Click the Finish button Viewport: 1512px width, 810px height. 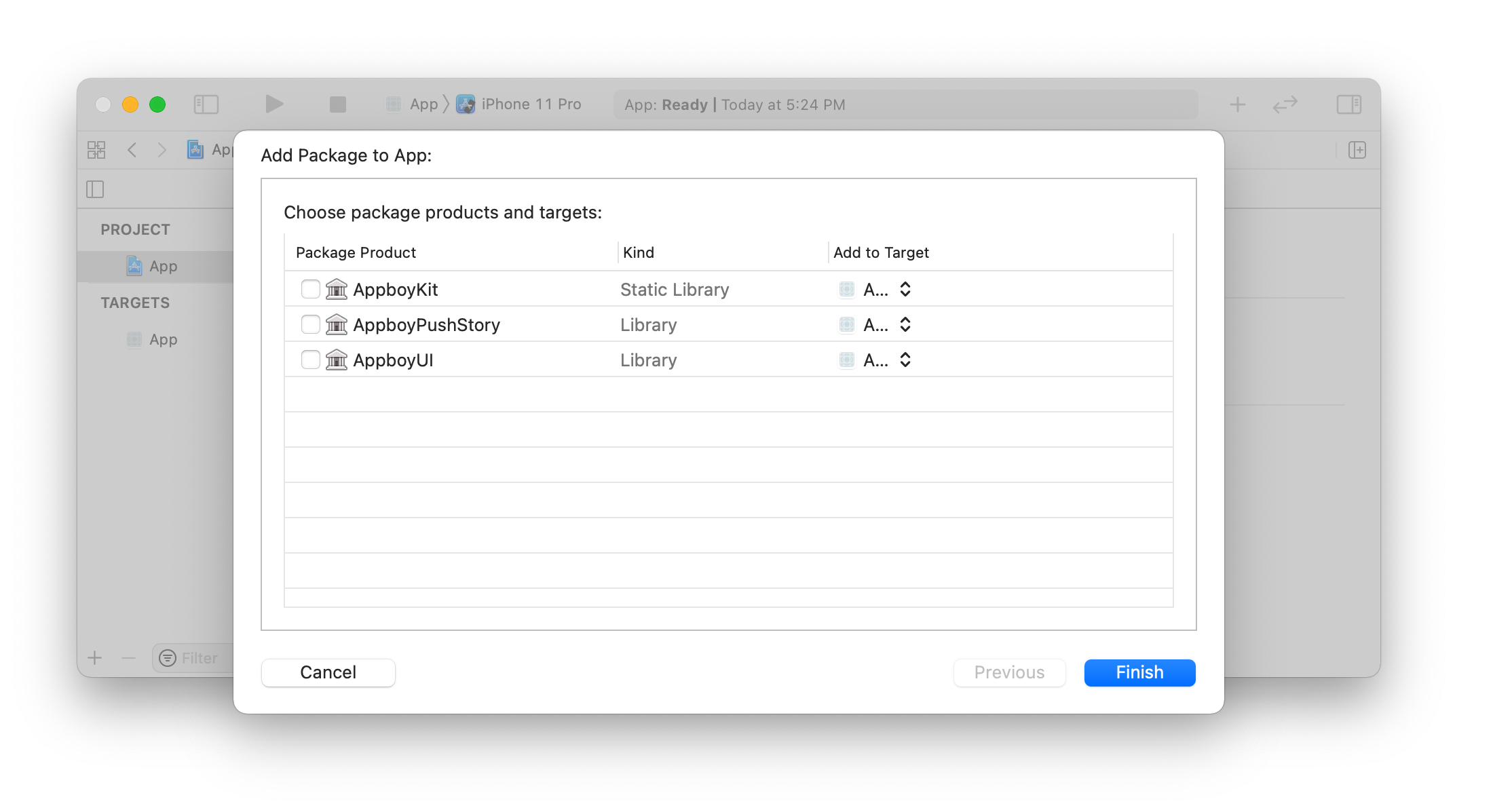point(1139,672)
